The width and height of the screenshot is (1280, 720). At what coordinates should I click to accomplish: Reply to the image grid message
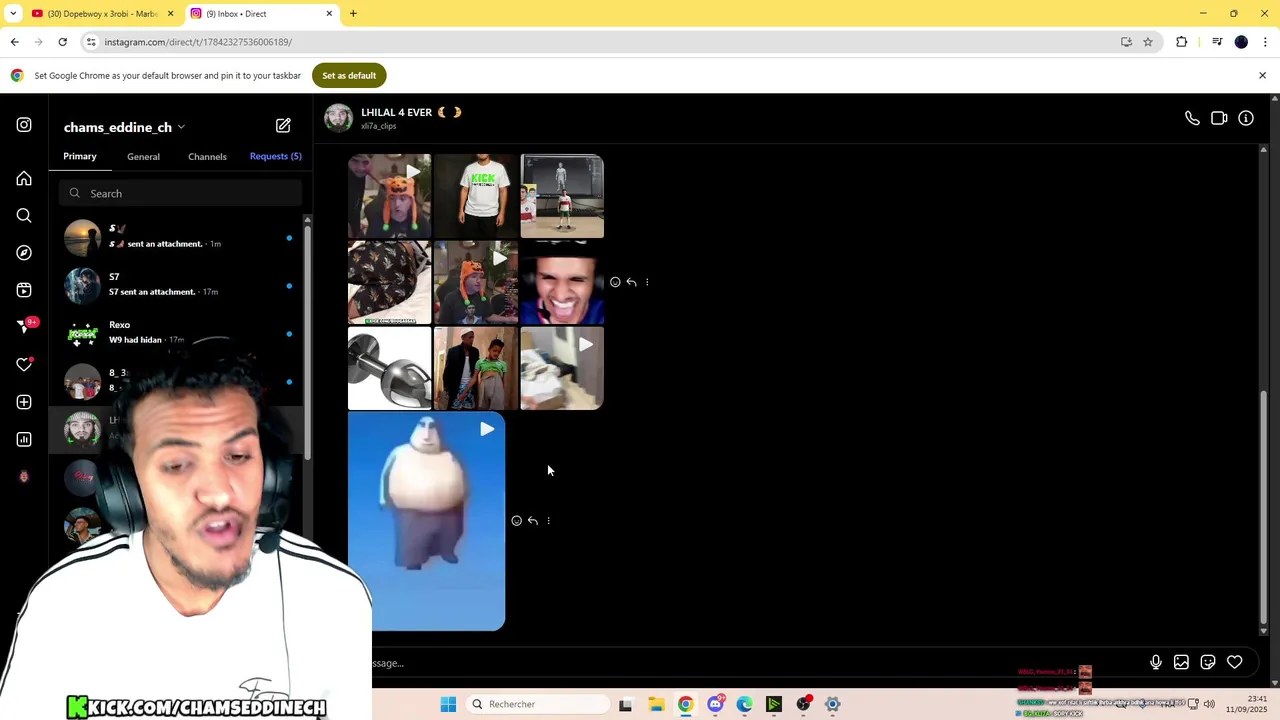coord(631,282)
